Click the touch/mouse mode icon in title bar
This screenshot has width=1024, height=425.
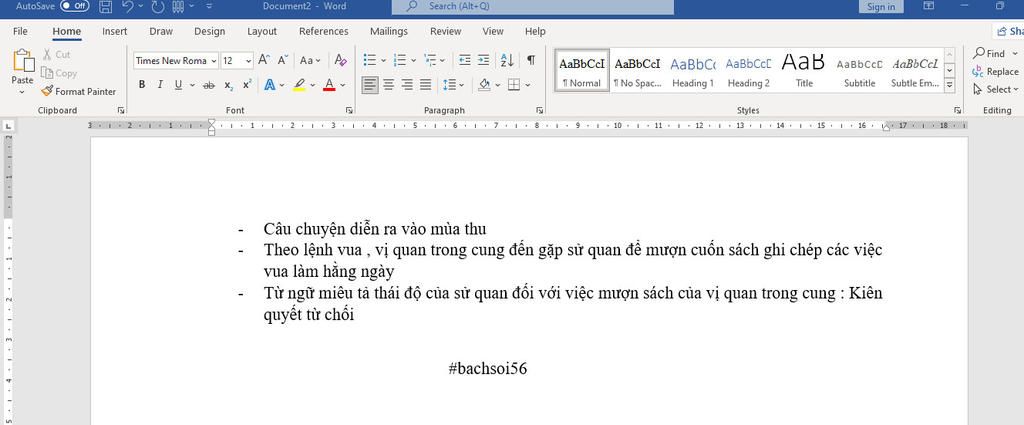click(x=179, y=7)
